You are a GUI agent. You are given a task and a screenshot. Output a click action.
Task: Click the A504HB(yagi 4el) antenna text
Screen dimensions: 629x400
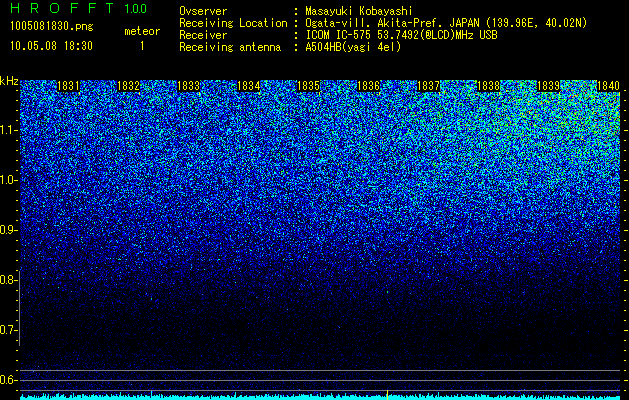tap(353, 47)
